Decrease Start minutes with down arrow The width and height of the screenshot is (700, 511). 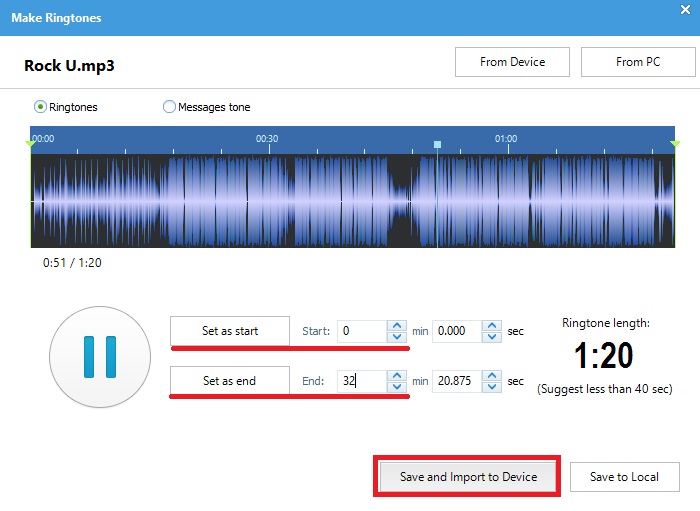click(x=397, y=336)
